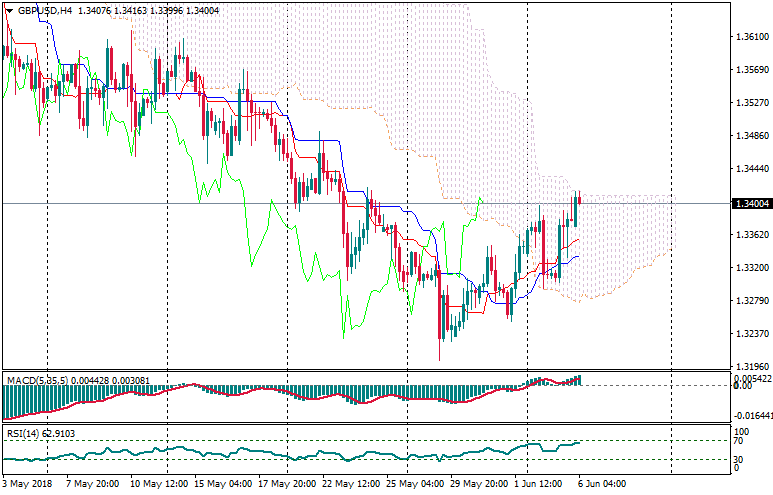
Task: Click the 1.34440 price axis label
Action: pyautogui.click(x=751, y=169)
